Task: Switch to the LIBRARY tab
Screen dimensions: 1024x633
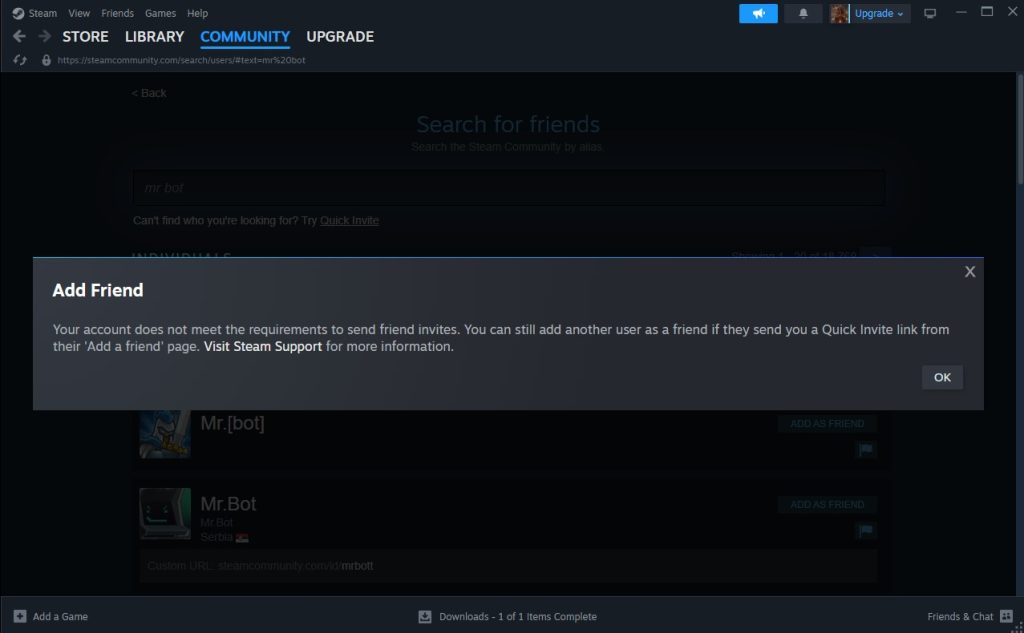Action: click(x=154, y=36)
